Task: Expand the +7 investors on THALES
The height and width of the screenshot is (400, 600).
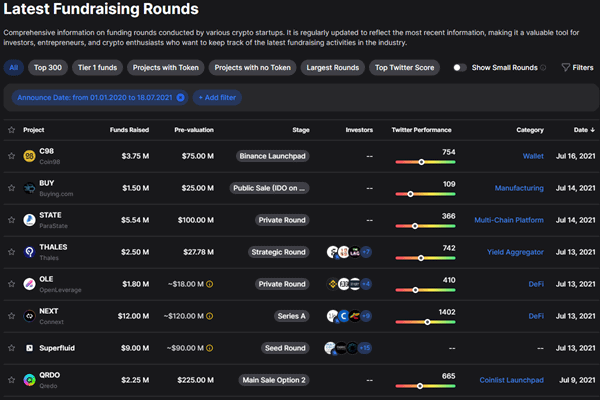Action: (366, 252)
